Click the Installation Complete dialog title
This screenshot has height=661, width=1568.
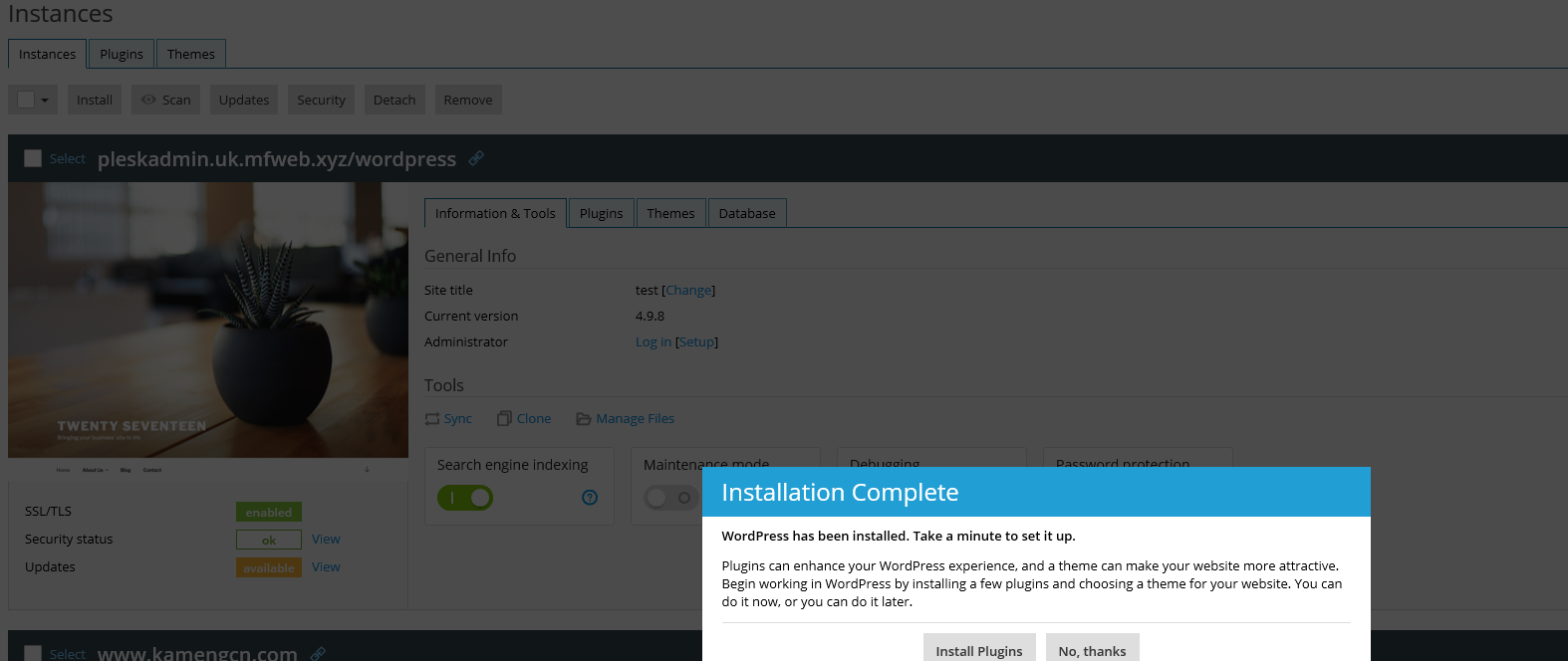tap(840, 492)
